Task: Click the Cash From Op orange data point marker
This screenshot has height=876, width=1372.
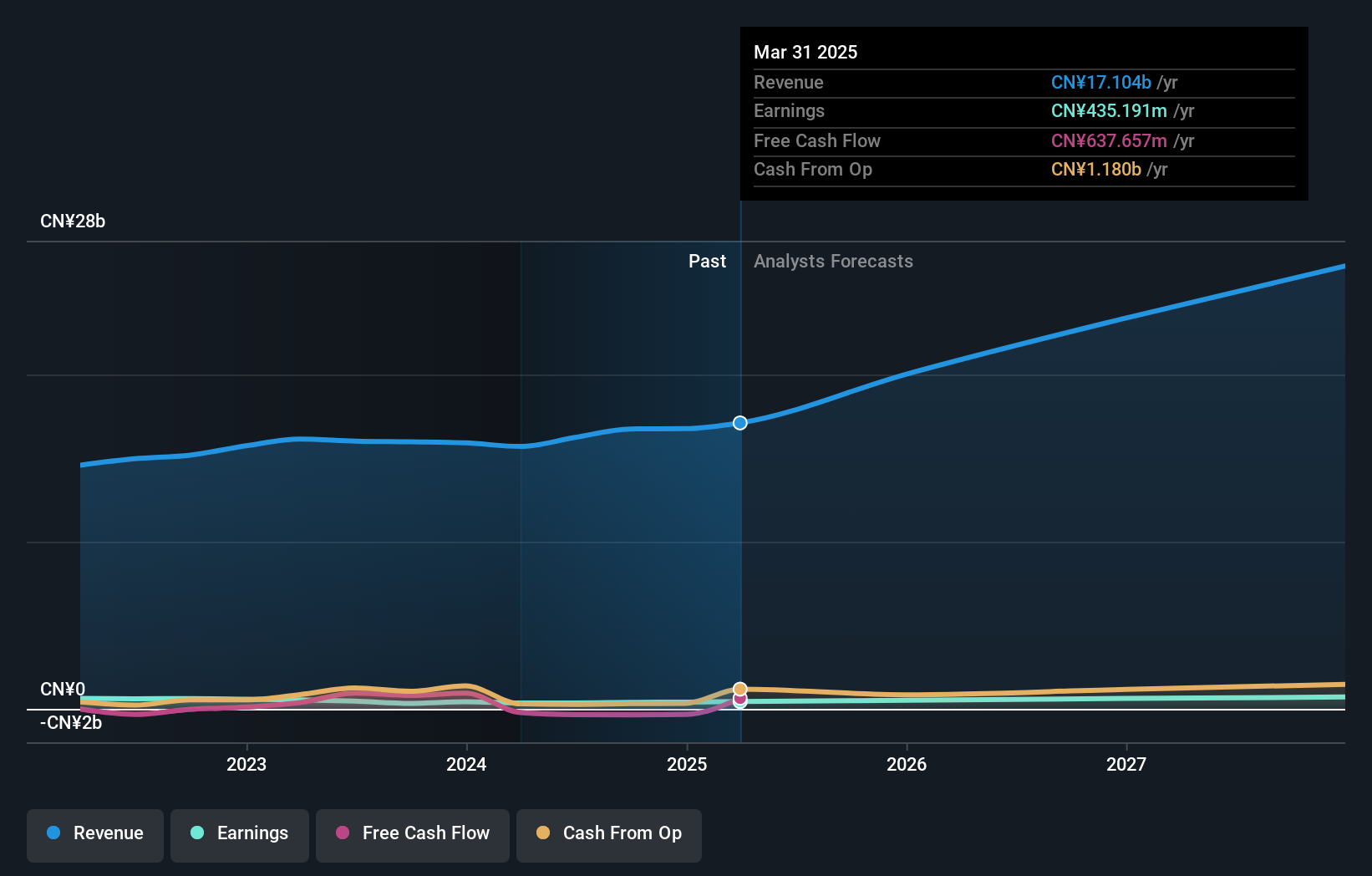Action: coord(740,689)
